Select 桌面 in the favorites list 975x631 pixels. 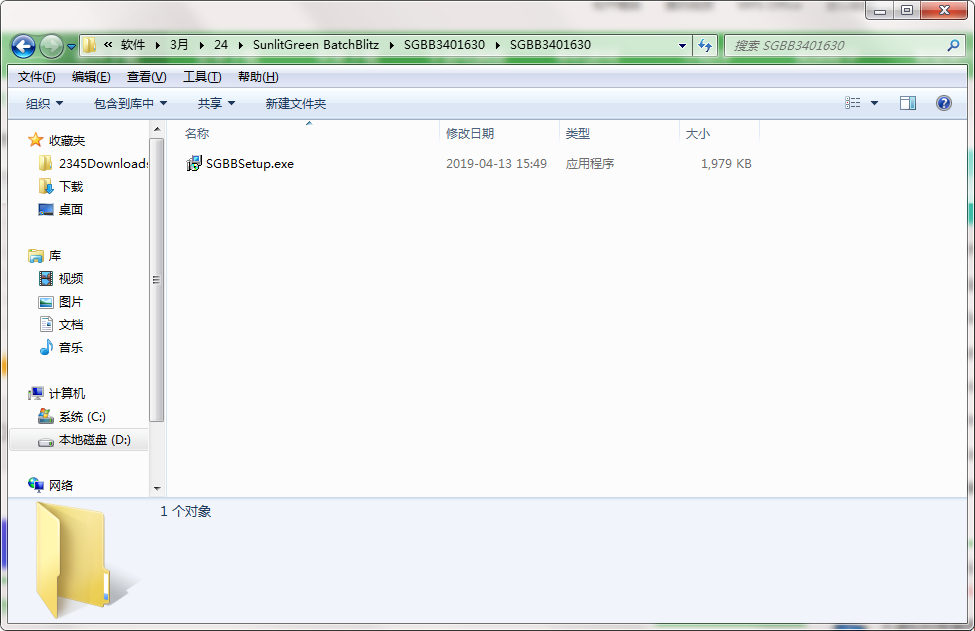[71, 210]
